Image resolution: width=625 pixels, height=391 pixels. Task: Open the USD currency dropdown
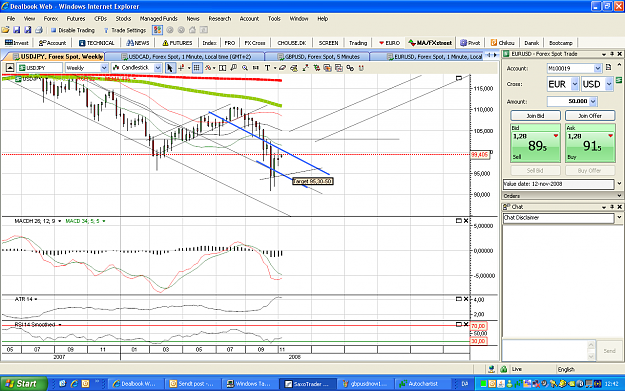pos(609,84)
